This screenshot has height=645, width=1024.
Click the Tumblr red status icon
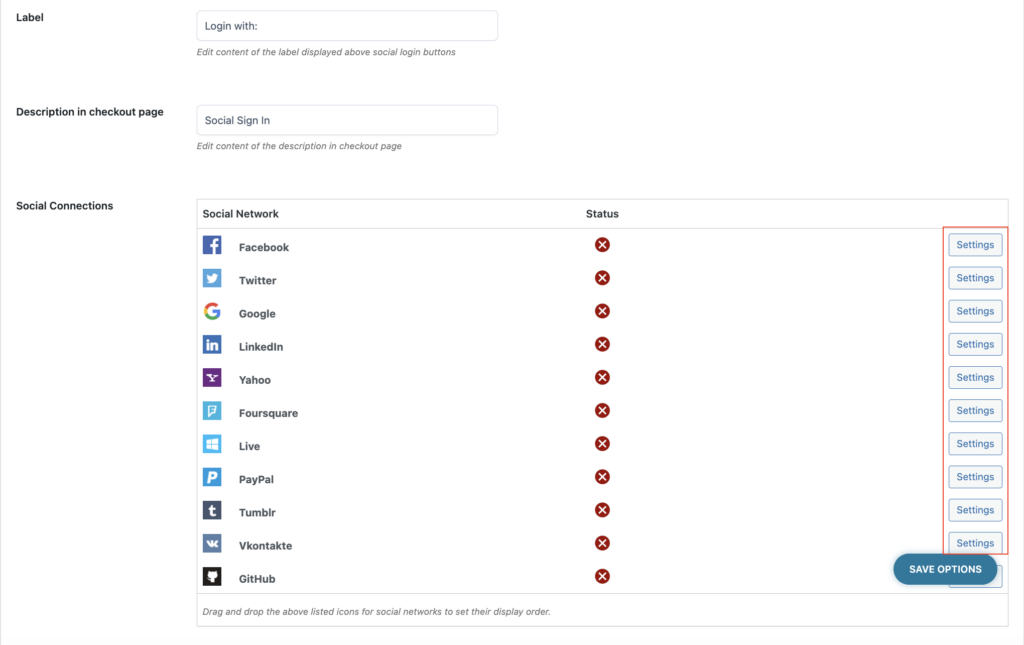point(602,510)
